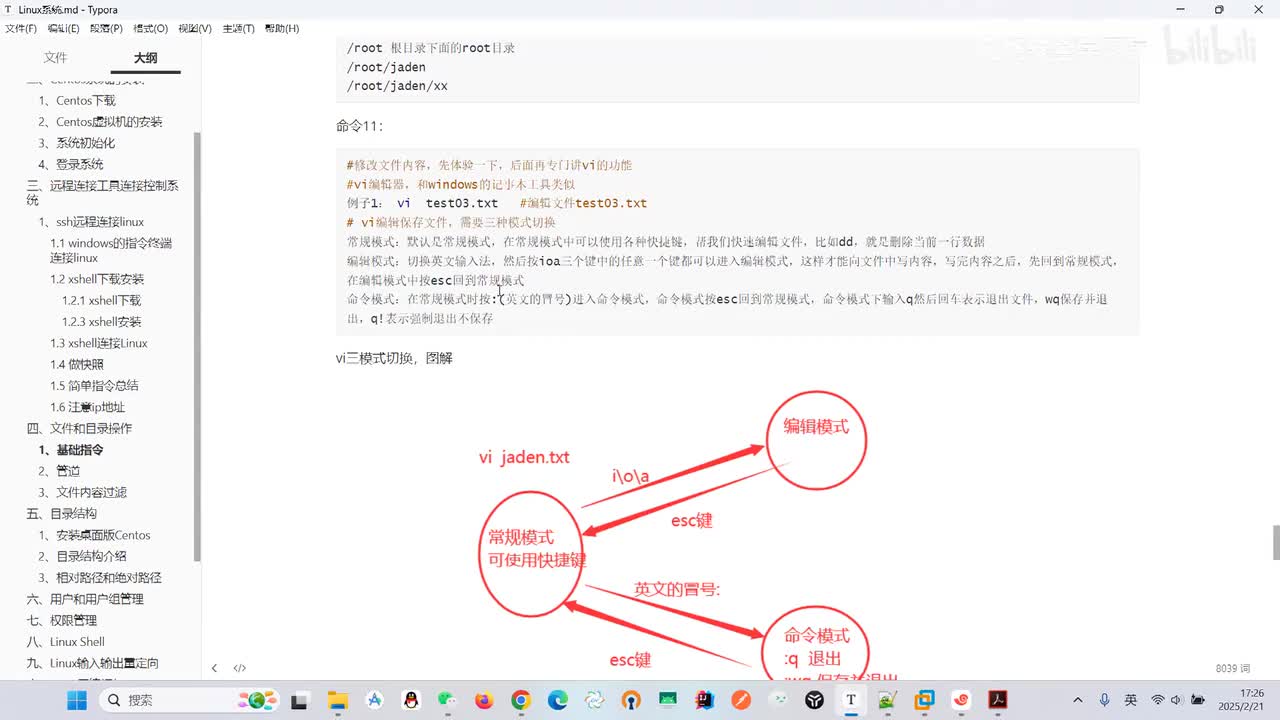Go to 1.1 windows的指令终端连接linux

[111, 250]
